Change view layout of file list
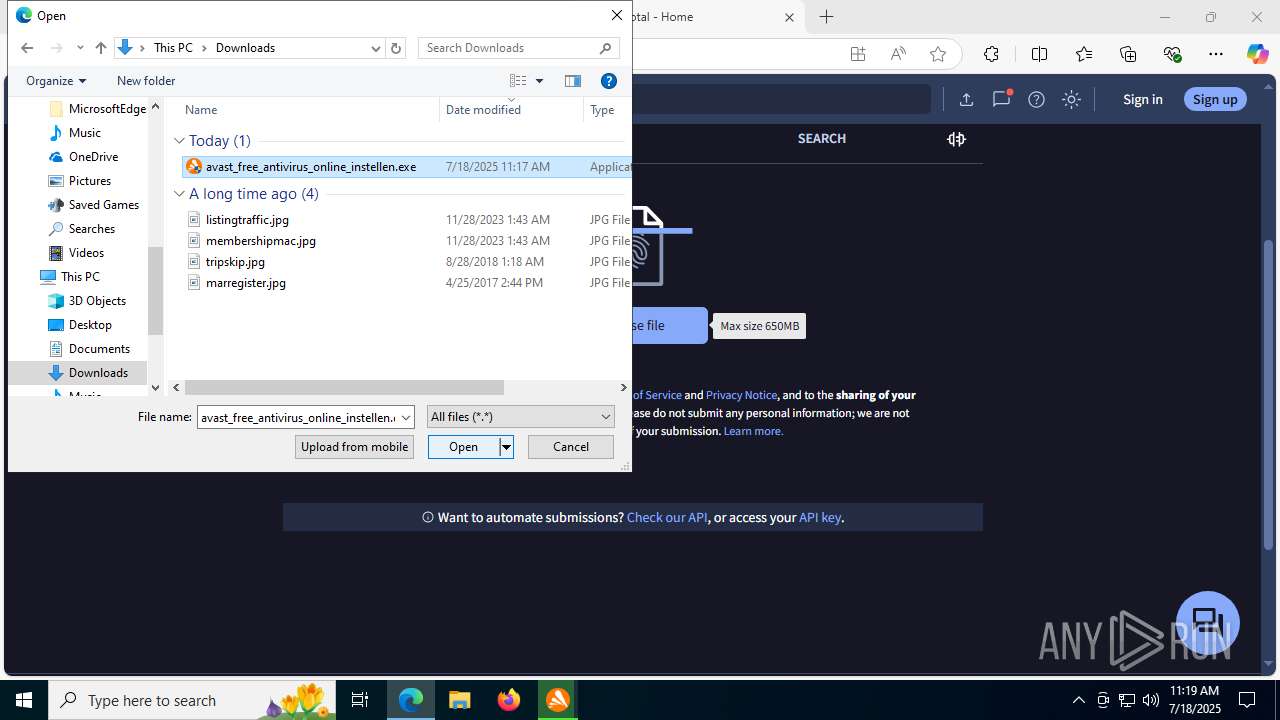 click(x=518, y=81)
